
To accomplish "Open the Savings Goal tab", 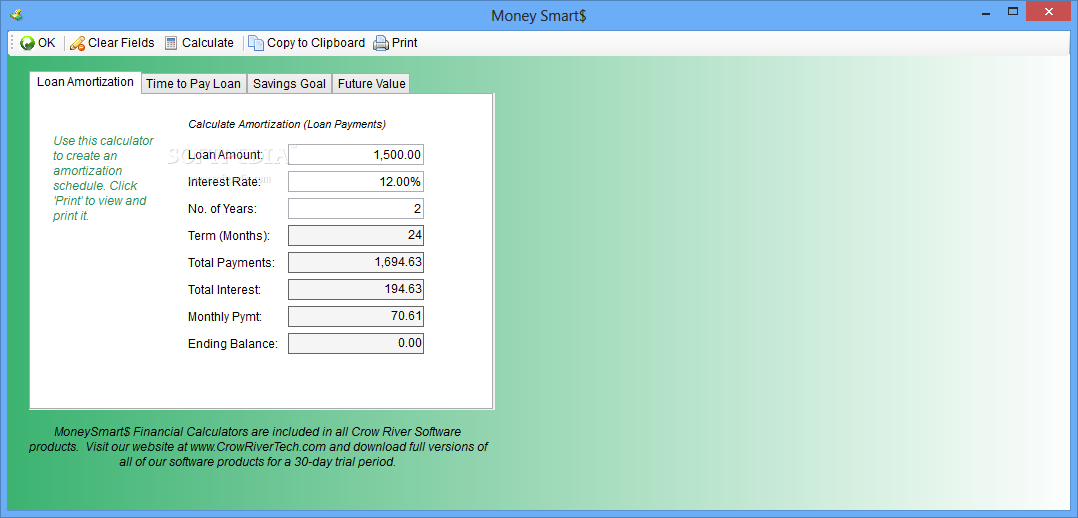I will tap(289, 84).
